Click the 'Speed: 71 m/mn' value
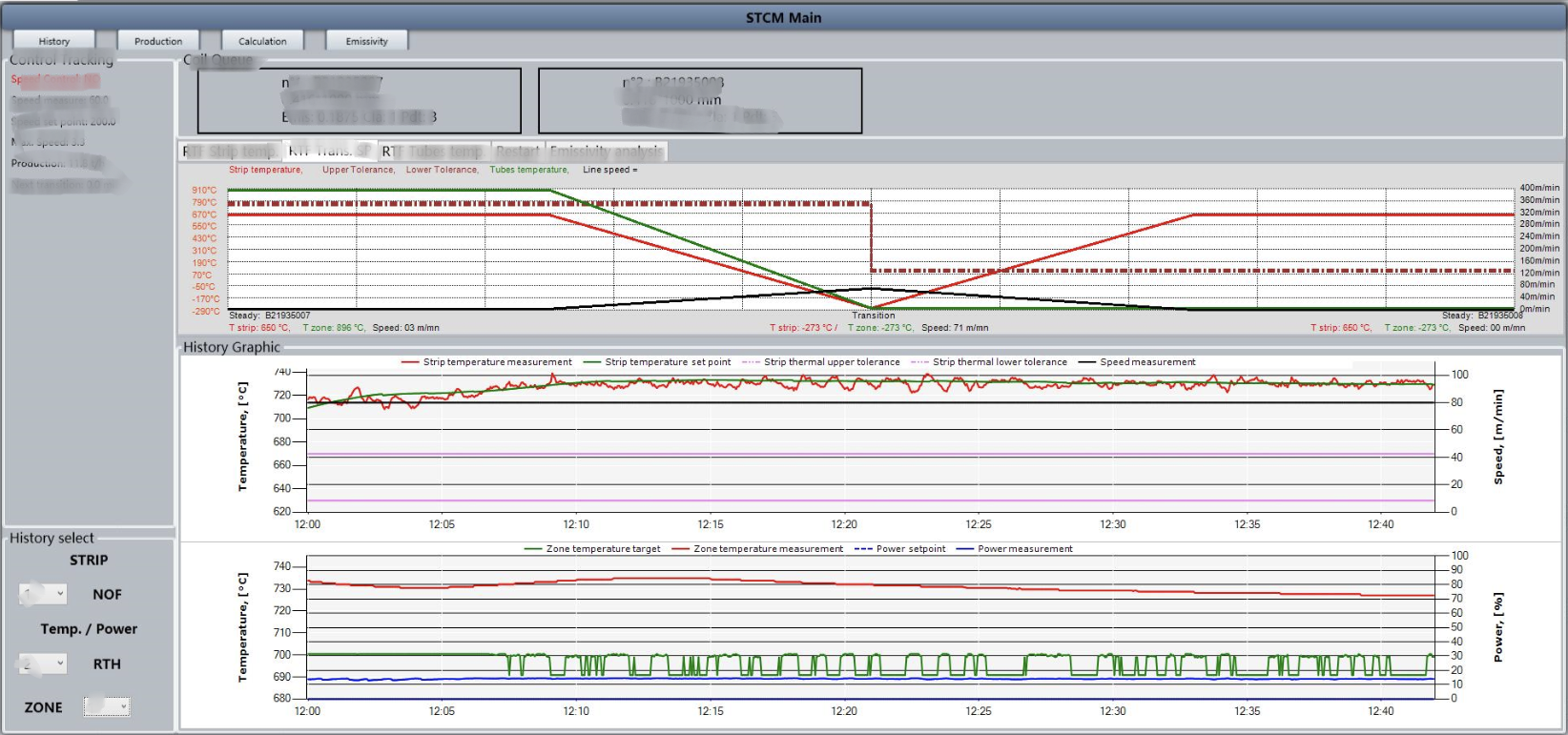 955,328
